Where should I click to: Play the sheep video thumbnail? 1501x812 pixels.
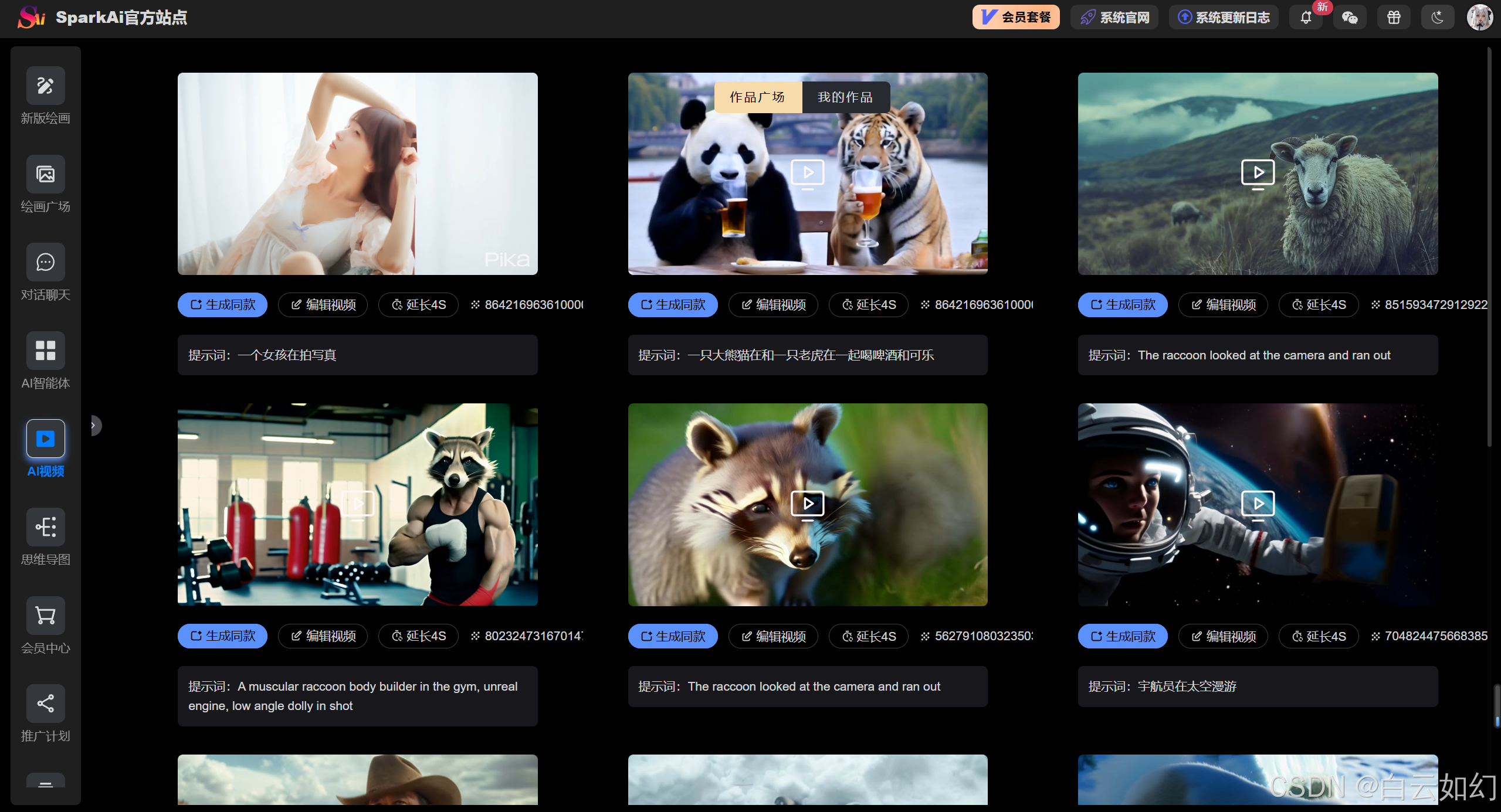[1258, 174]
